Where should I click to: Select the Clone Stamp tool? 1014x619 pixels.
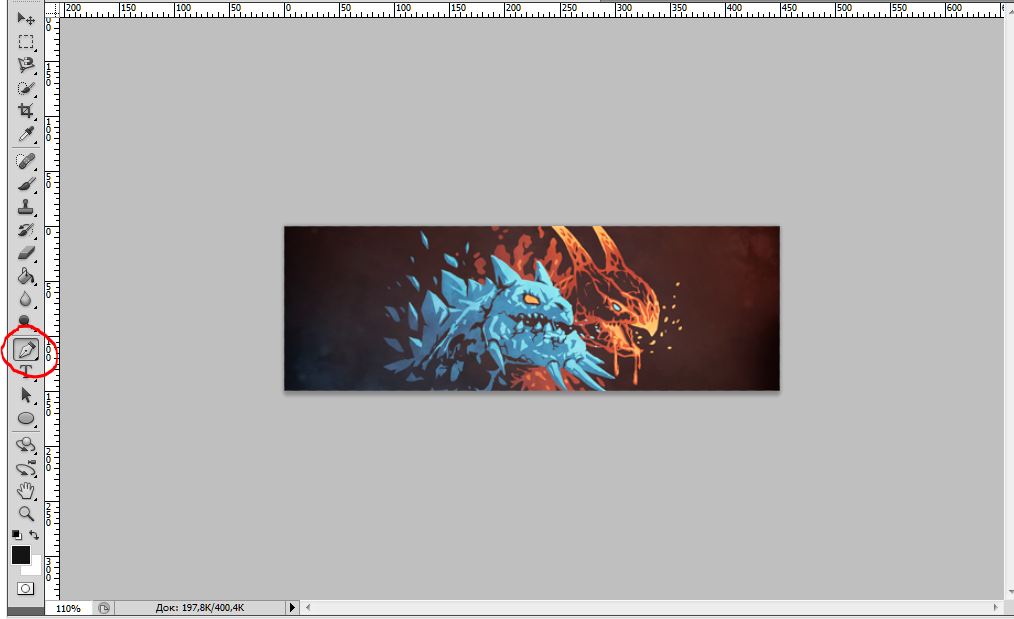pos(26,207)
